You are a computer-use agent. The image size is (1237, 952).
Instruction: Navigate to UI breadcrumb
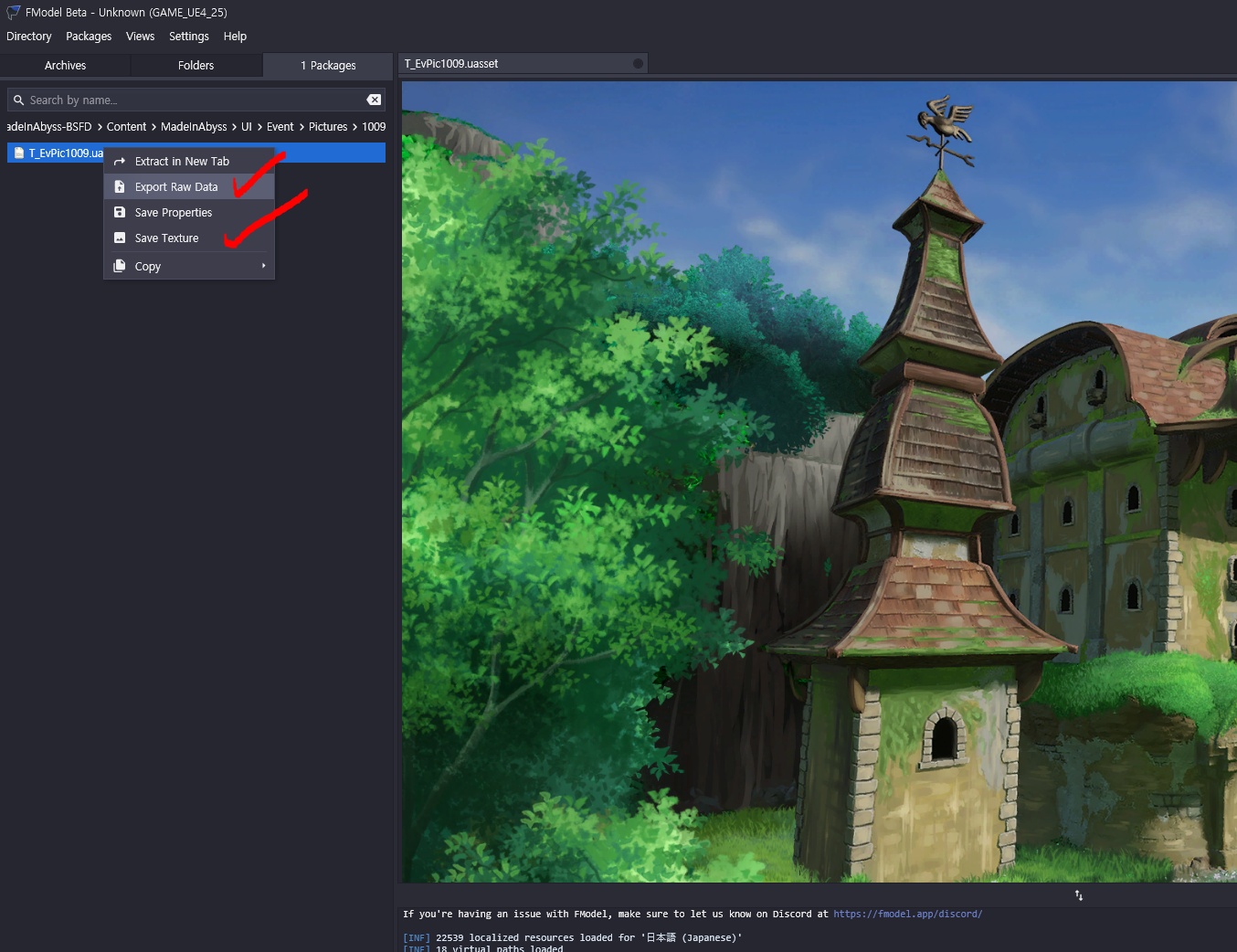246,127
